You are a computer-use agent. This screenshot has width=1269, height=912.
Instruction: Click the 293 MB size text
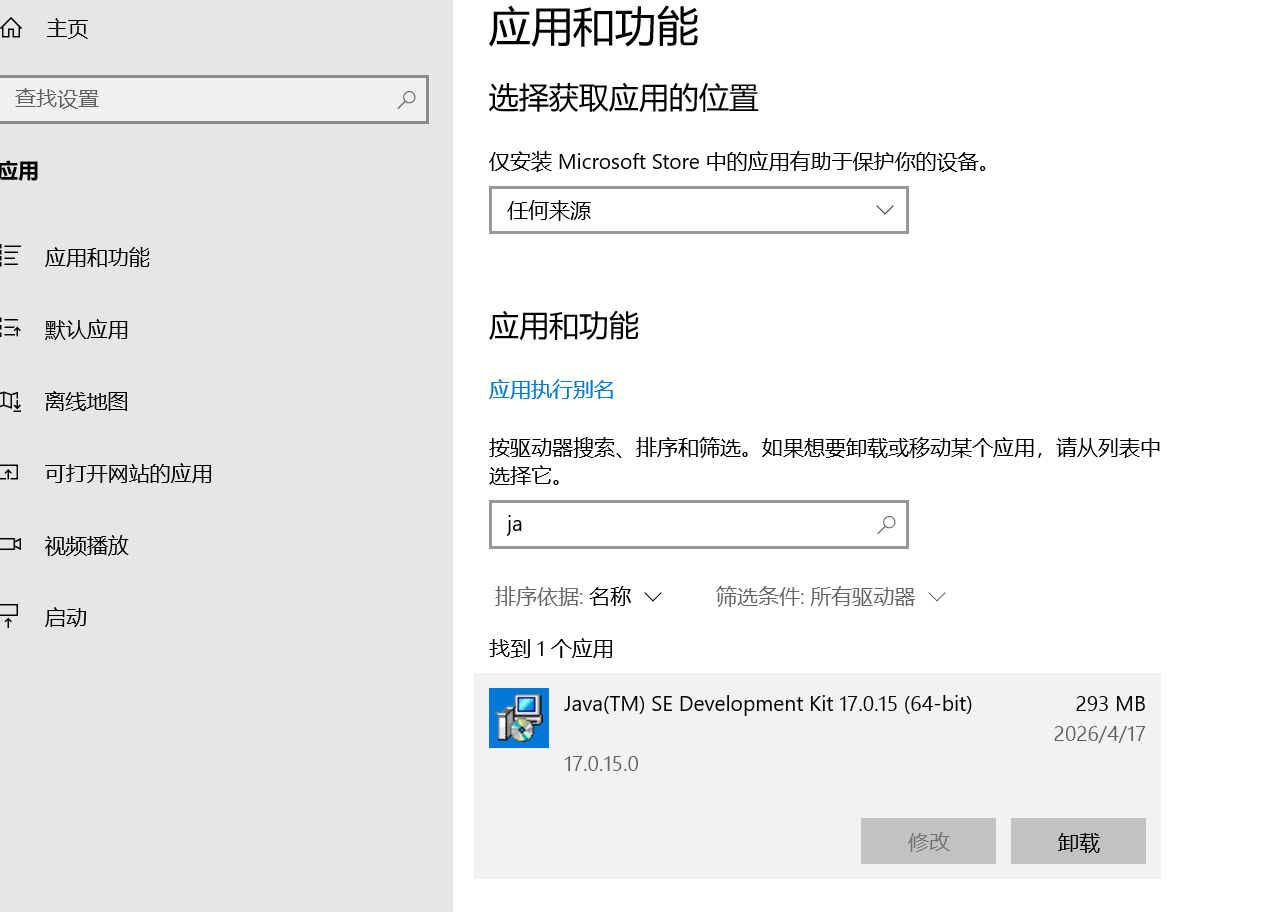(x=1110, y=703)
